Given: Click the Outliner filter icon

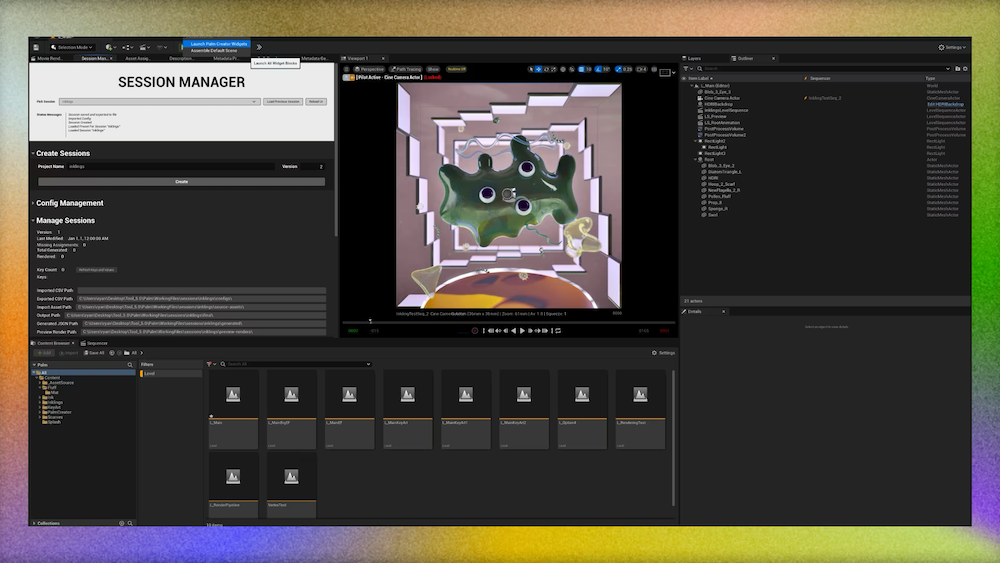Looking at the screenshot, I should [x=688, y=68].
